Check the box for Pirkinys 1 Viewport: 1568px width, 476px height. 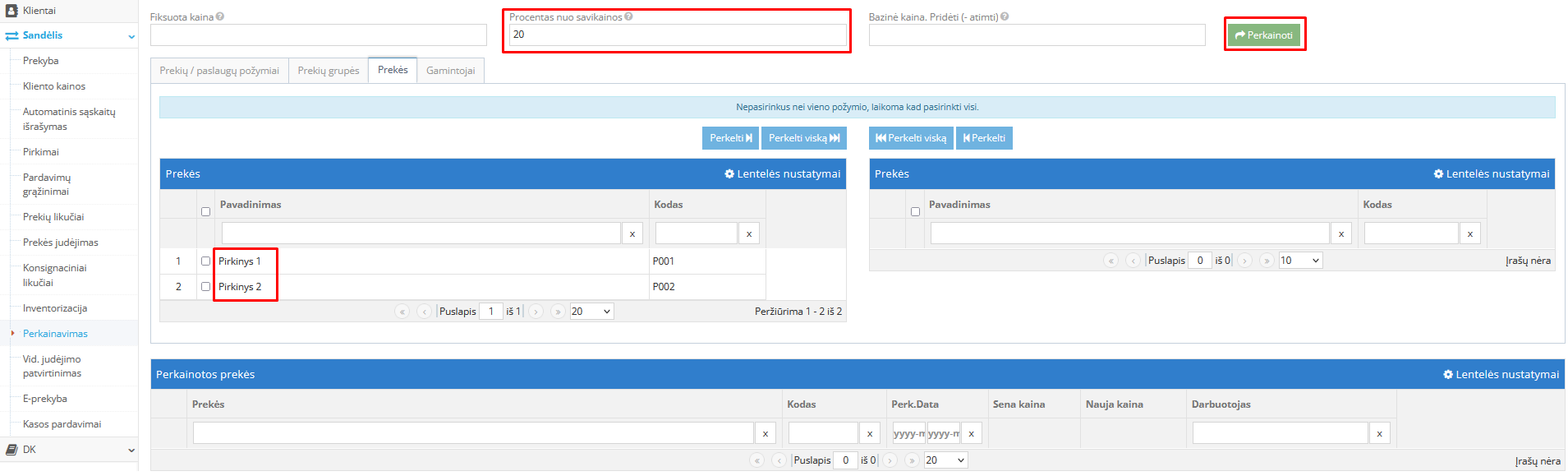click(205, 261)
